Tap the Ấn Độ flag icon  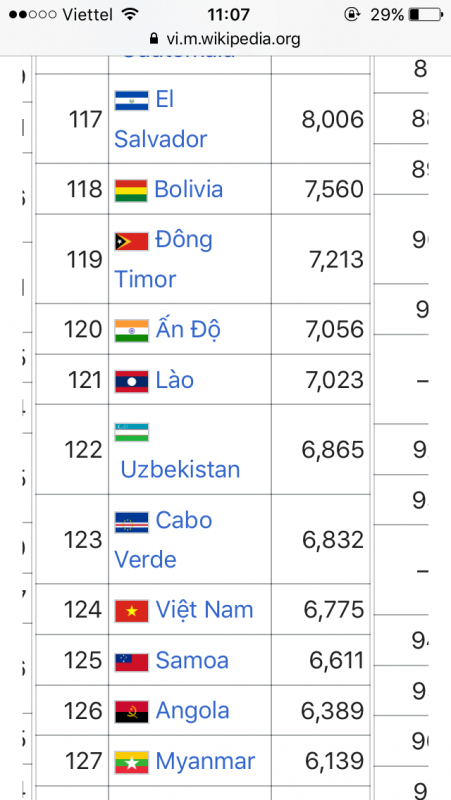pos(132,331)
